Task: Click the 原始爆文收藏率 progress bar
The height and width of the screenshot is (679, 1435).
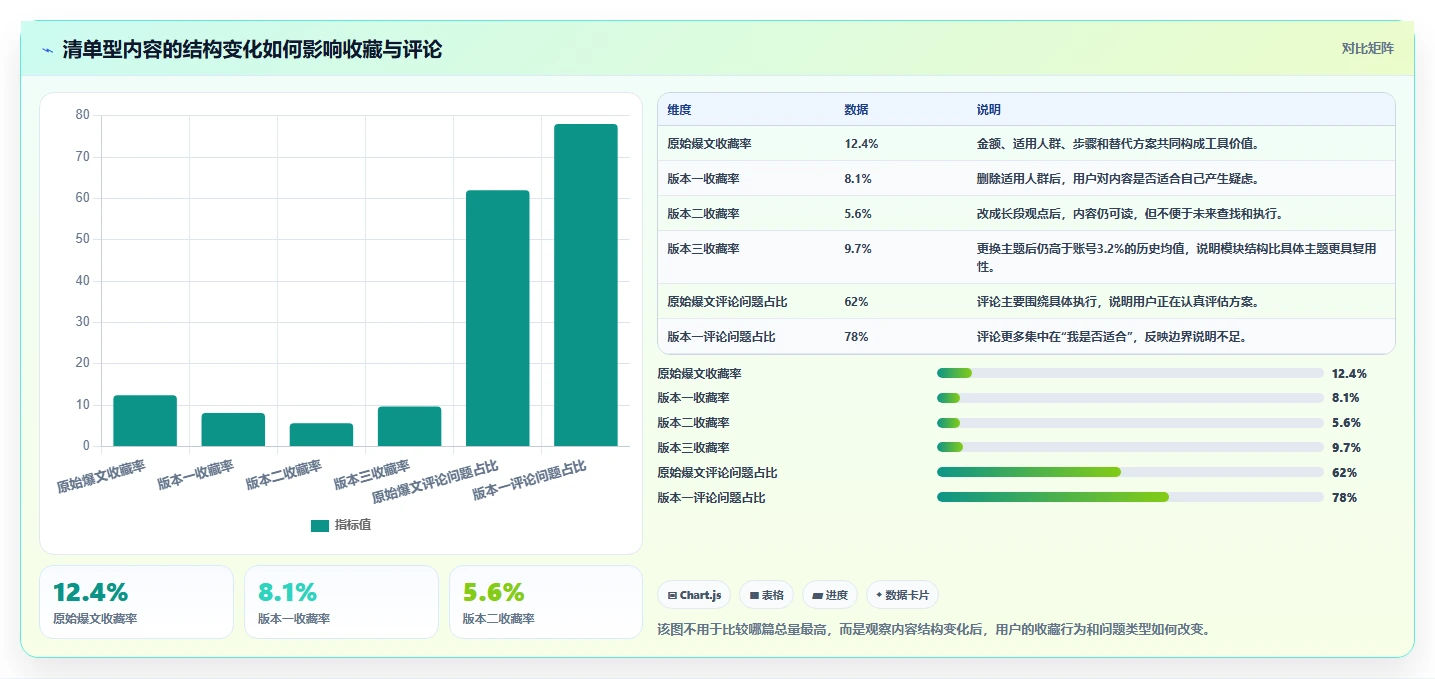Action: (1130, 373)
